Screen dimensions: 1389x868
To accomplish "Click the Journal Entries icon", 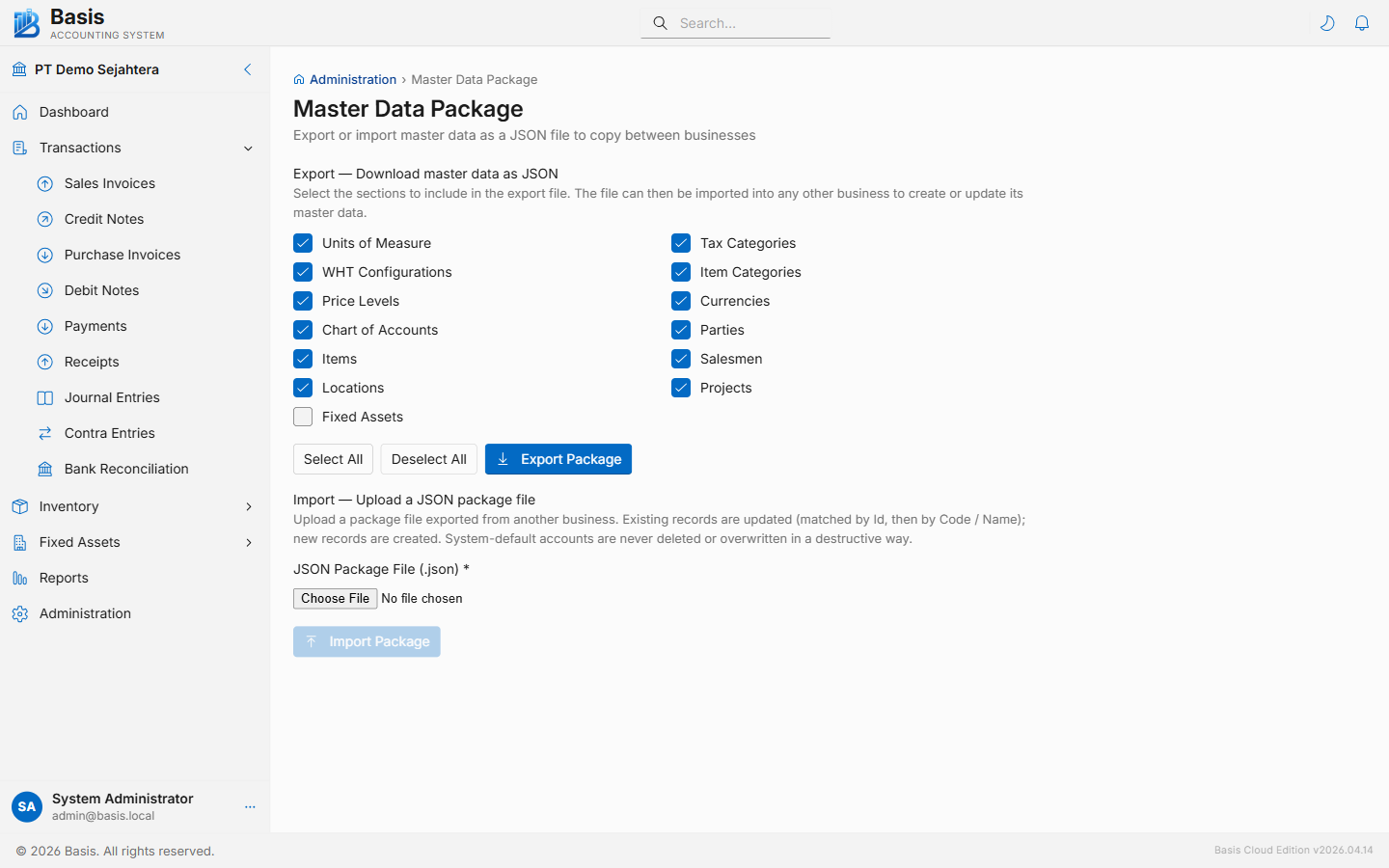I will click(x=44, y=397).
